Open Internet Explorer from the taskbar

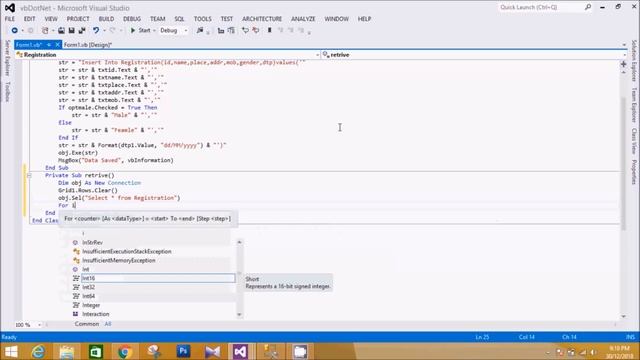coord(38,352)
